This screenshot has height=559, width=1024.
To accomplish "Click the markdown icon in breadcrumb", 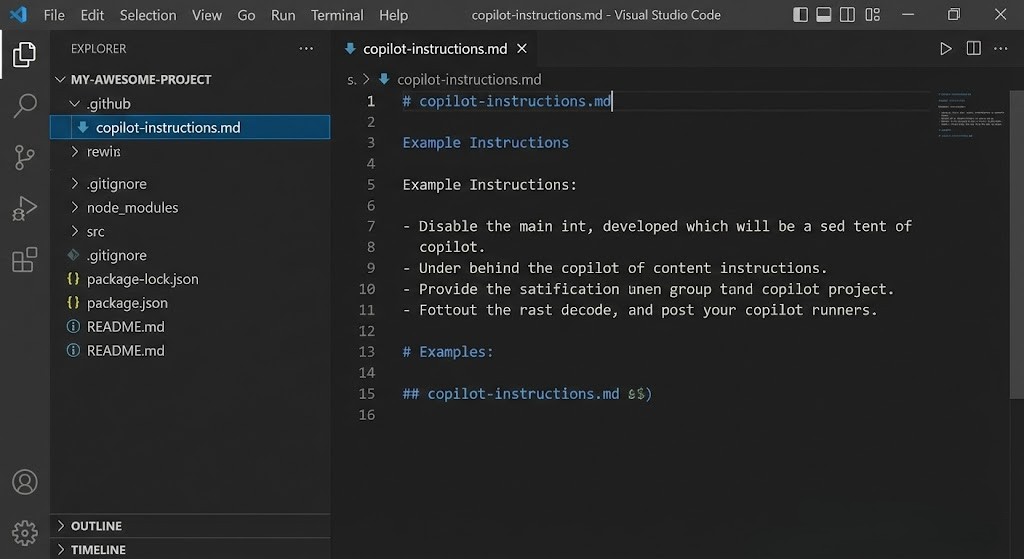I will click(384, 79).
